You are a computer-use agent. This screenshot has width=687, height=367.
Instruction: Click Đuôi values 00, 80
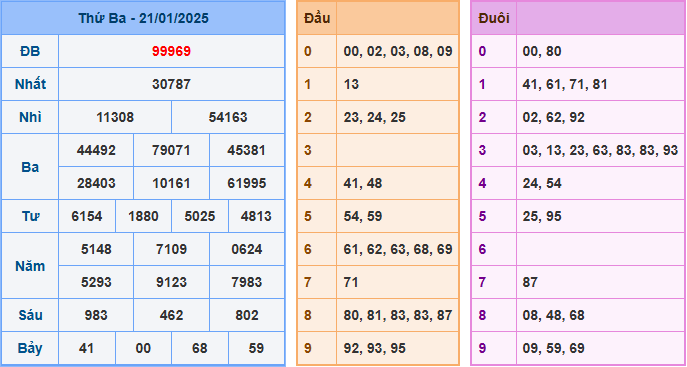pos(542,51)
